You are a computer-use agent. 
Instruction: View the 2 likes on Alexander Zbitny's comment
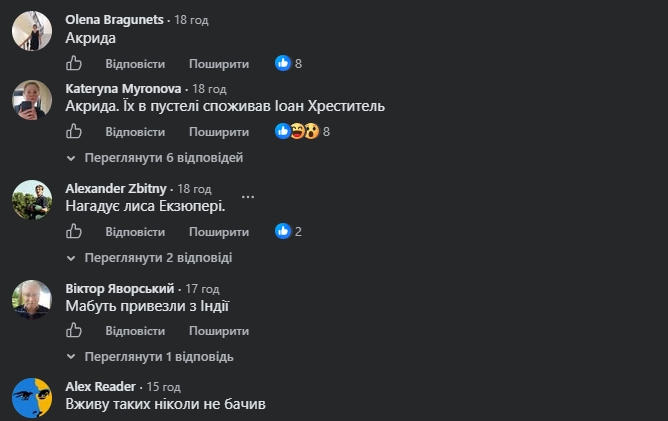[x=288, y=231]
